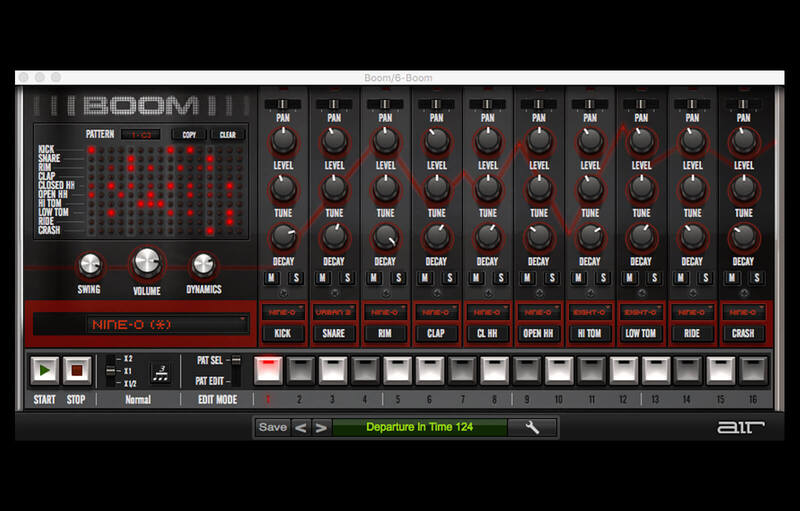This screenshot has height=511, width=800.
Task: Solo the Kick channel
Action: tap(296, 278)
